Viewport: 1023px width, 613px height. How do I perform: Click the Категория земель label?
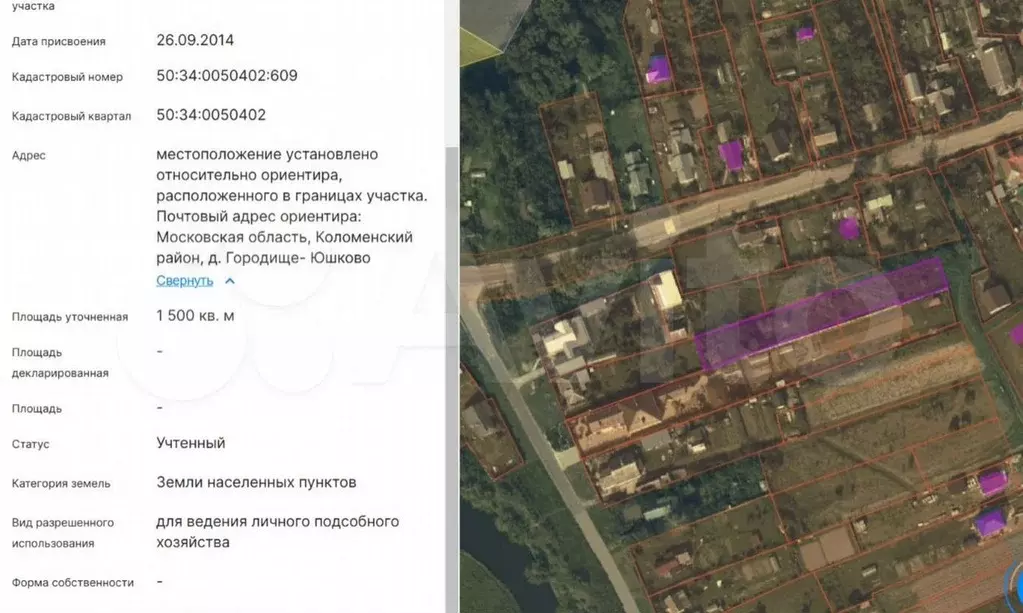[x=61, y=483]
